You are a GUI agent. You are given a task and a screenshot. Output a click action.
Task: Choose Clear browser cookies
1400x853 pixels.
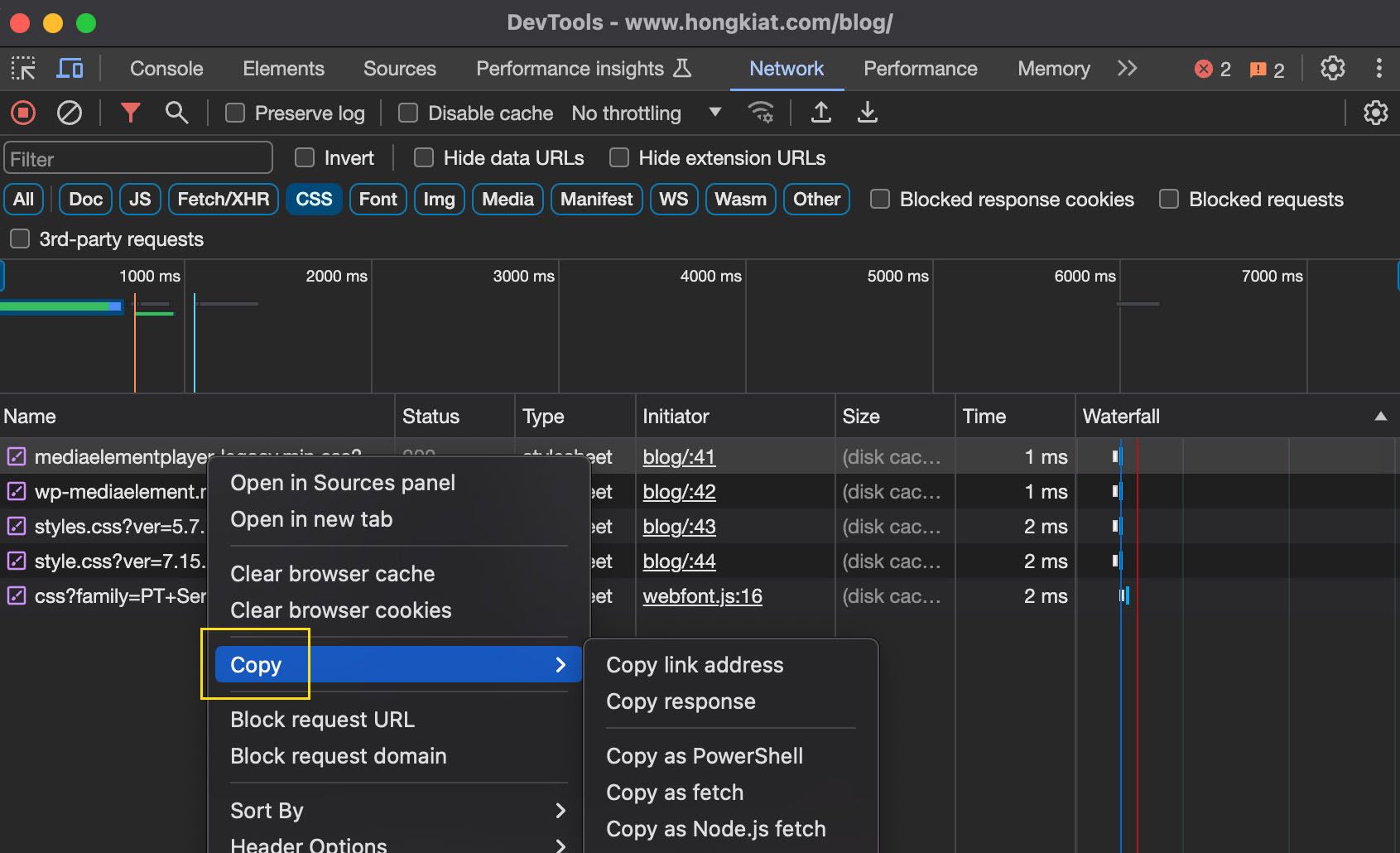[341, 610]
